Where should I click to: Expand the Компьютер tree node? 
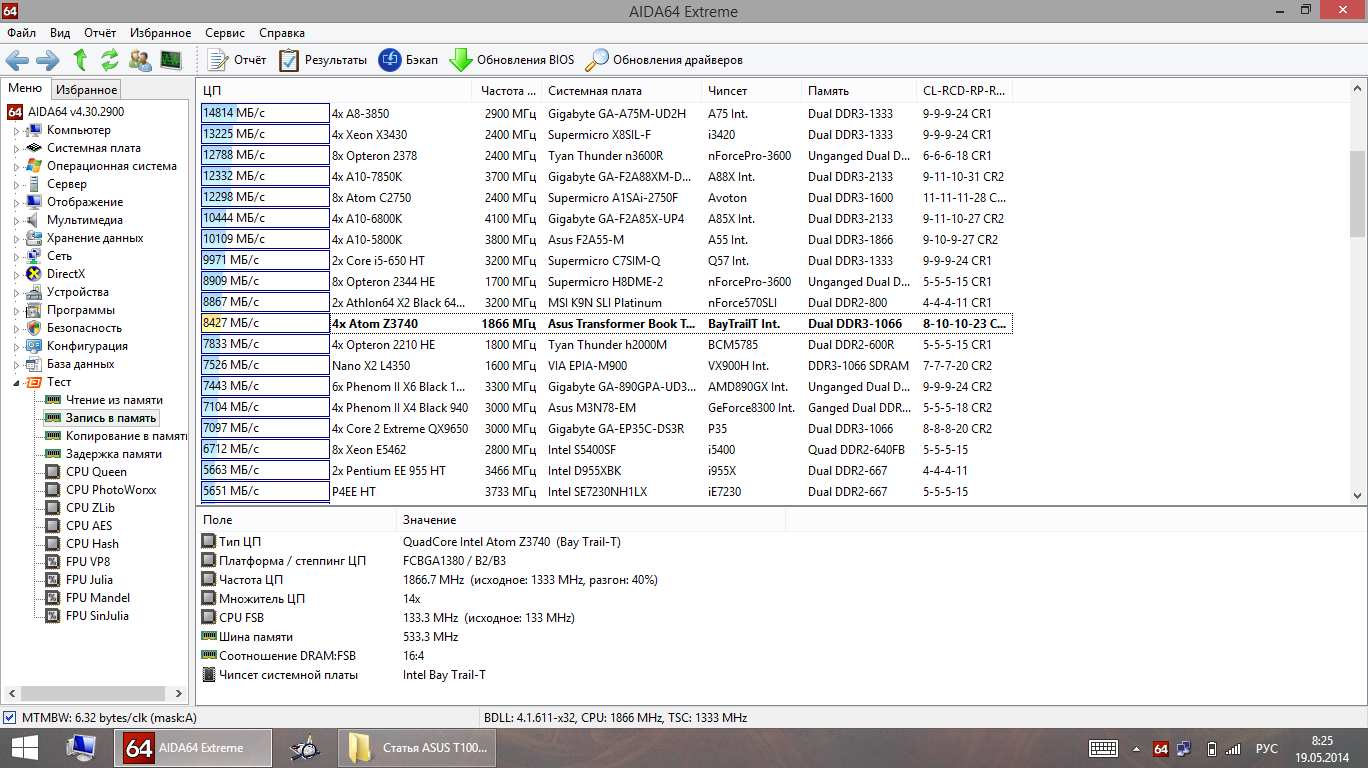(16, 130)
